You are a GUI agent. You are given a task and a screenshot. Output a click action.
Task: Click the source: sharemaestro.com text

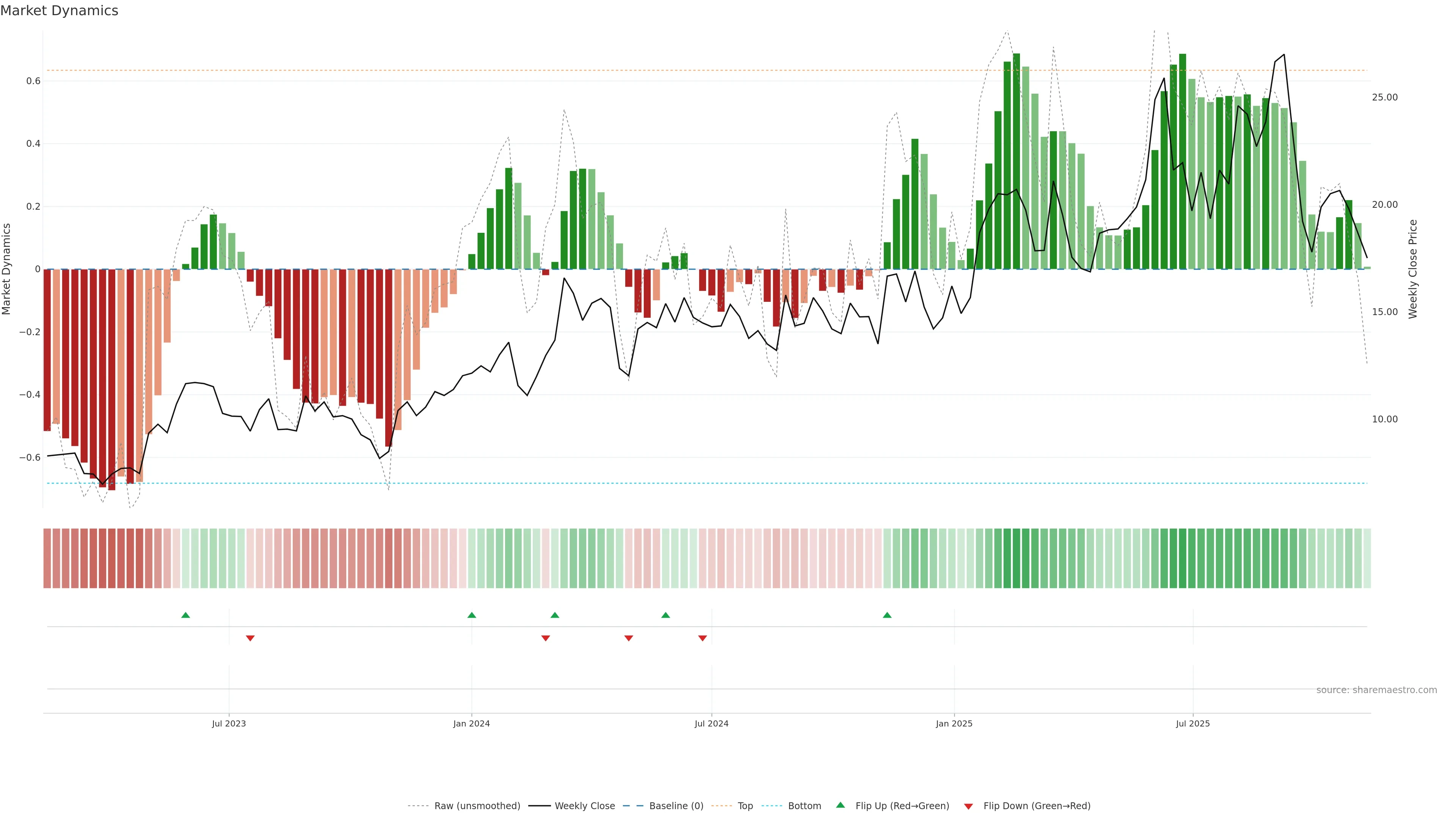click(x=1376, y=690)
